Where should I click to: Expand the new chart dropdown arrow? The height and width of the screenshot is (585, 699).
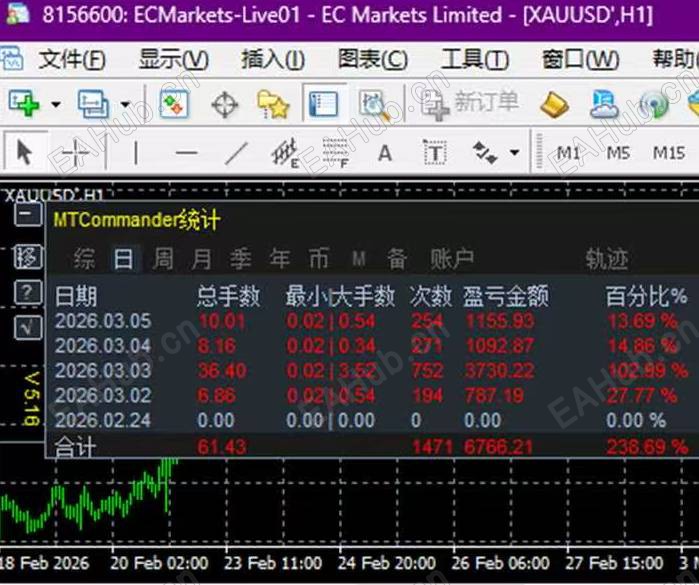56,104
